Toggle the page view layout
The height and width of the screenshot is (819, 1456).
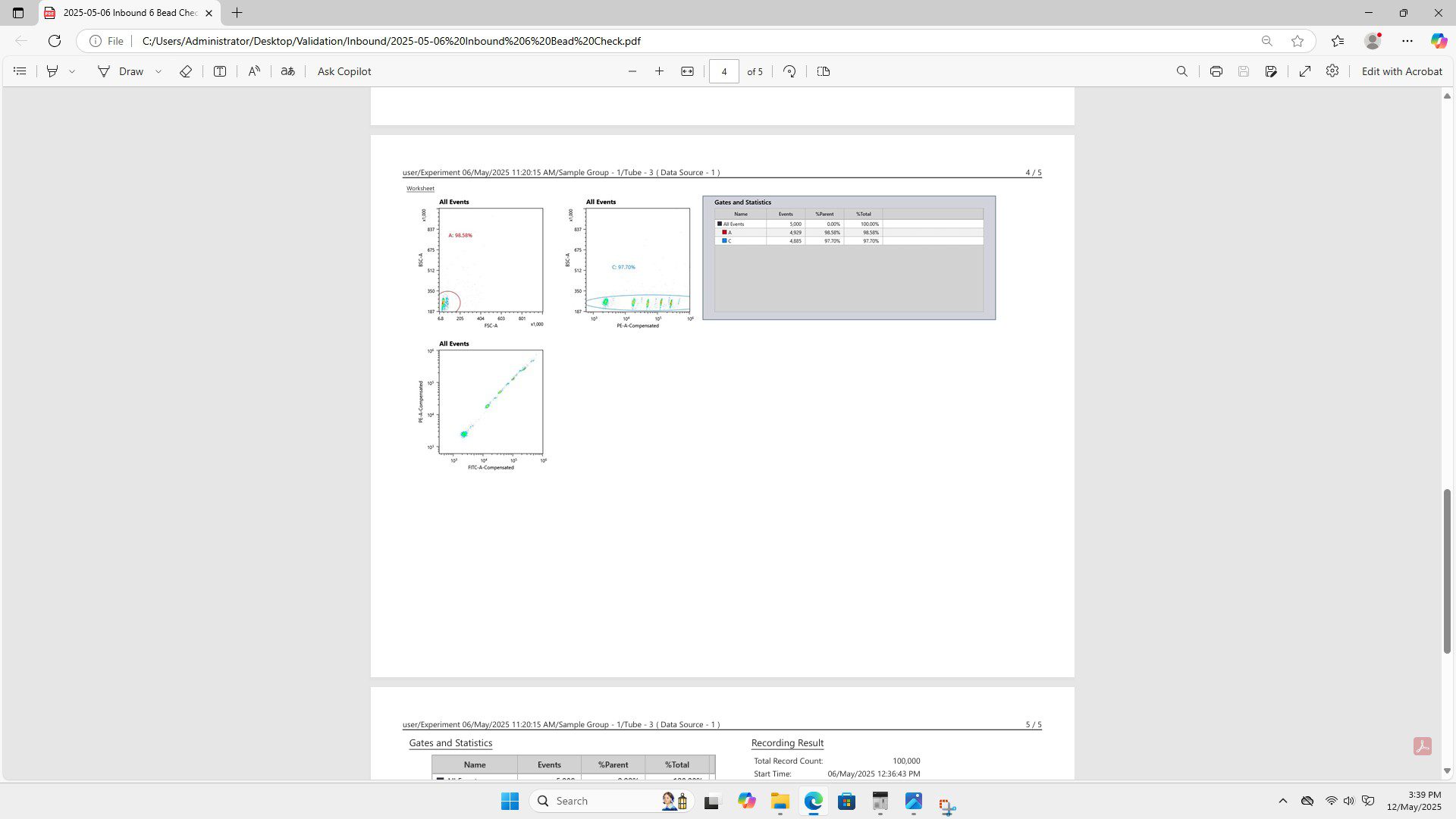[824, 71]
